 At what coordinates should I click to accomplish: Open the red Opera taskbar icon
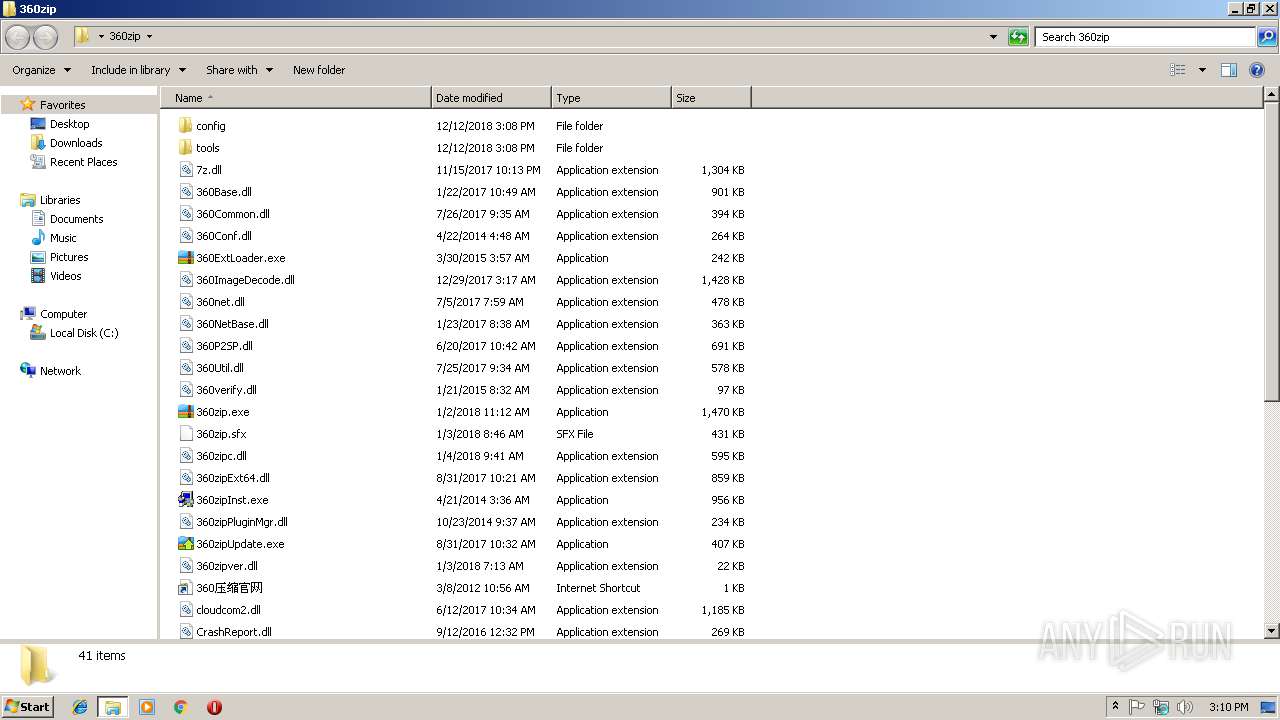coord(214,707)
